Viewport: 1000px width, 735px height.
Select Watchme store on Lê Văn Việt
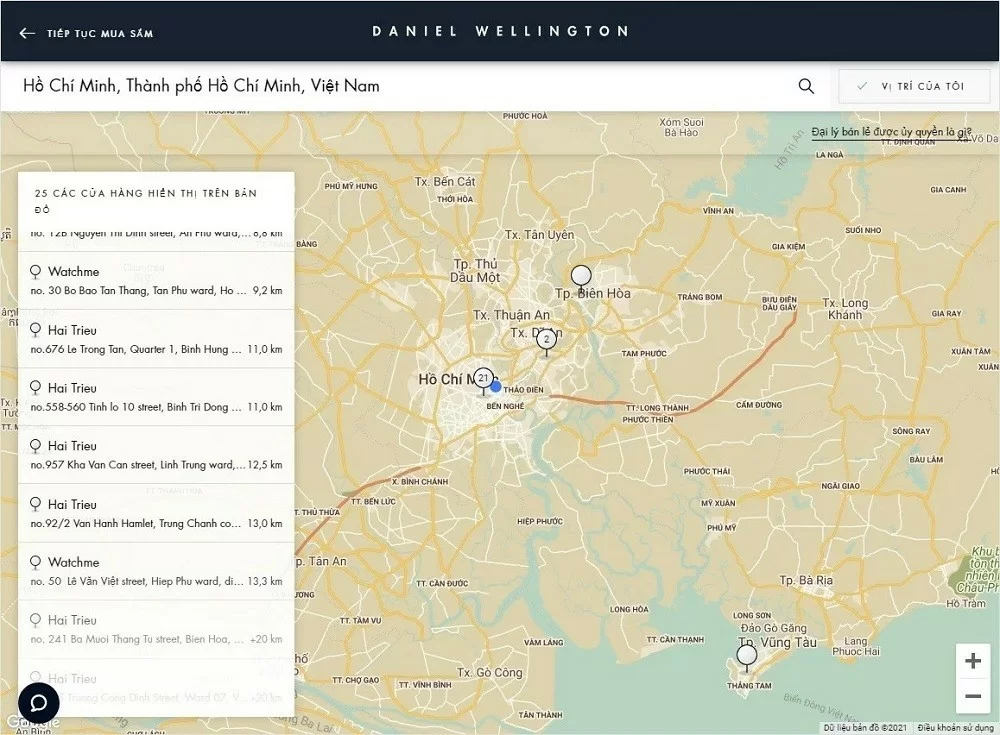[156, 571]
